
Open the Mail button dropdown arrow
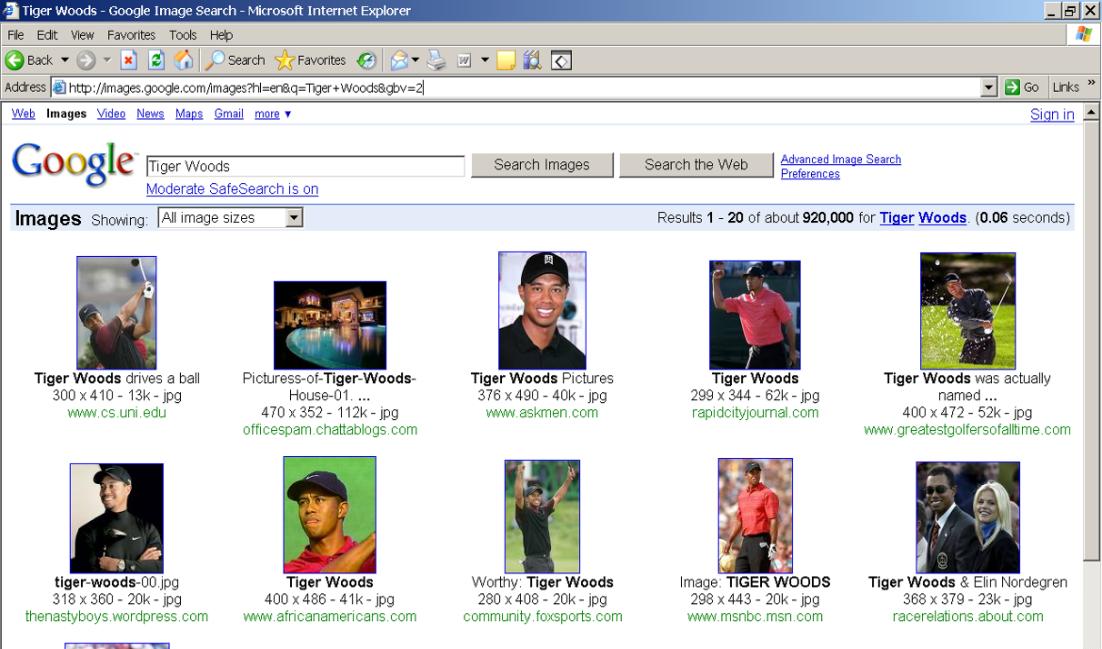(415, 60)
